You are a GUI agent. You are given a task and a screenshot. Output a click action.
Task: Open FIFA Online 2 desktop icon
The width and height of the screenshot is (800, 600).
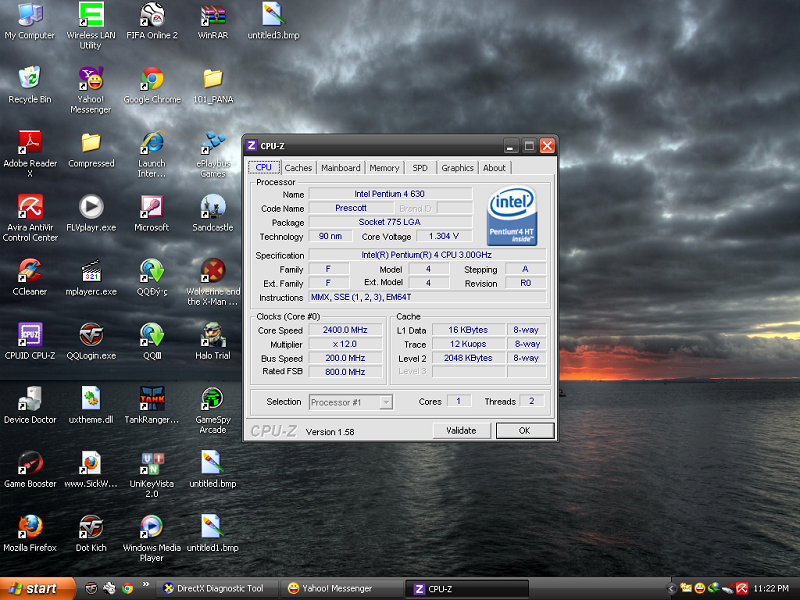click(152, 15)
